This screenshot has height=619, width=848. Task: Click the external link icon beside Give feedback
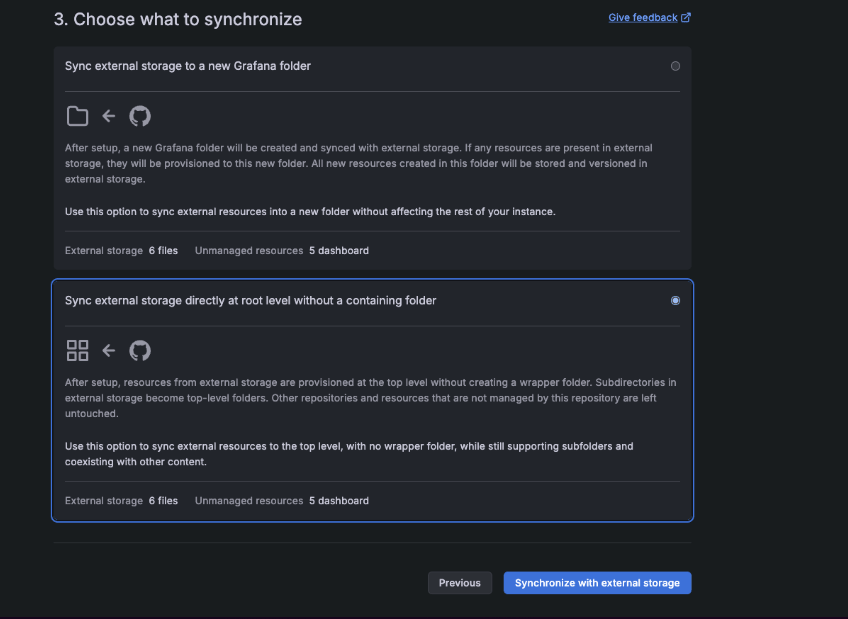point(686,17)
